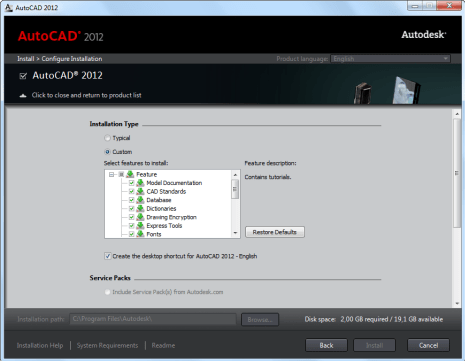Click the main panel scrollbar thumb
The image size is (465, 361).
[457, 173]
